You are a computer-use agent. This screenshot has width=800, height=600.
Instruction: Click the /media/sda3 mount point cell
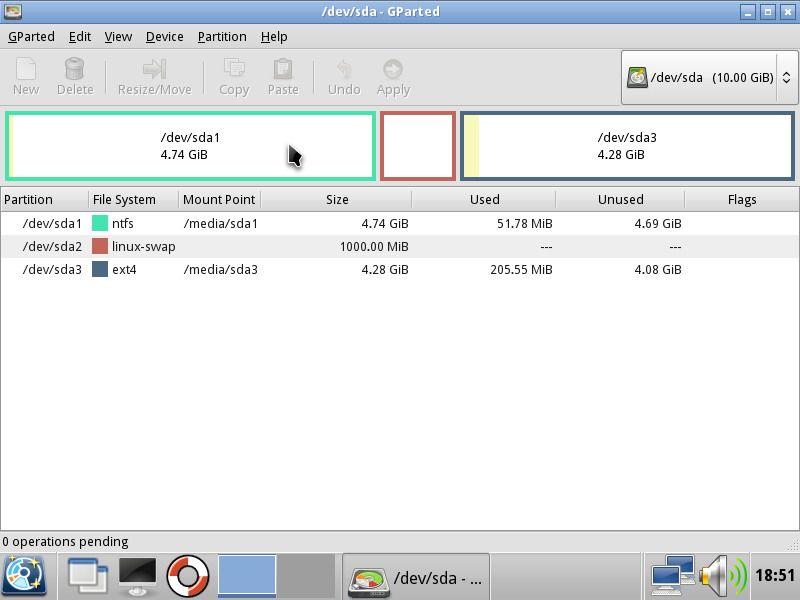220,269
